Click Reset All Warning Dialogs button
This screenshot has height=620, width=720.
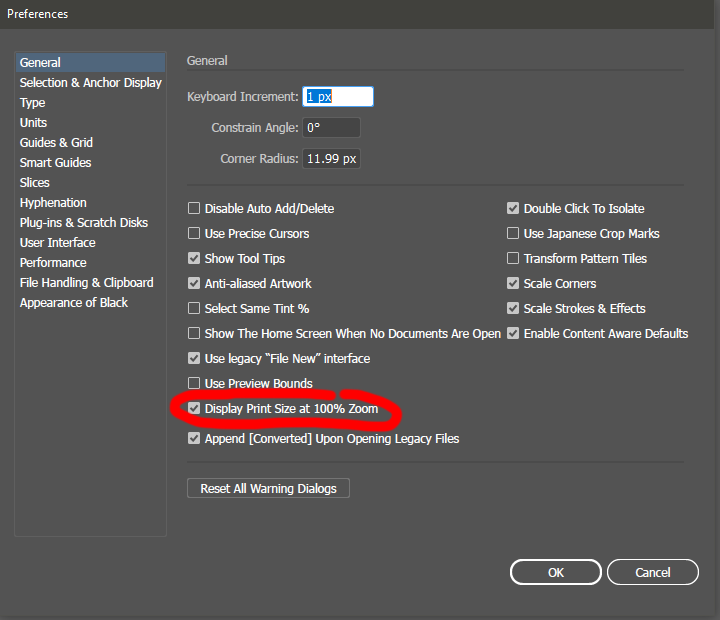pos(268,489)
